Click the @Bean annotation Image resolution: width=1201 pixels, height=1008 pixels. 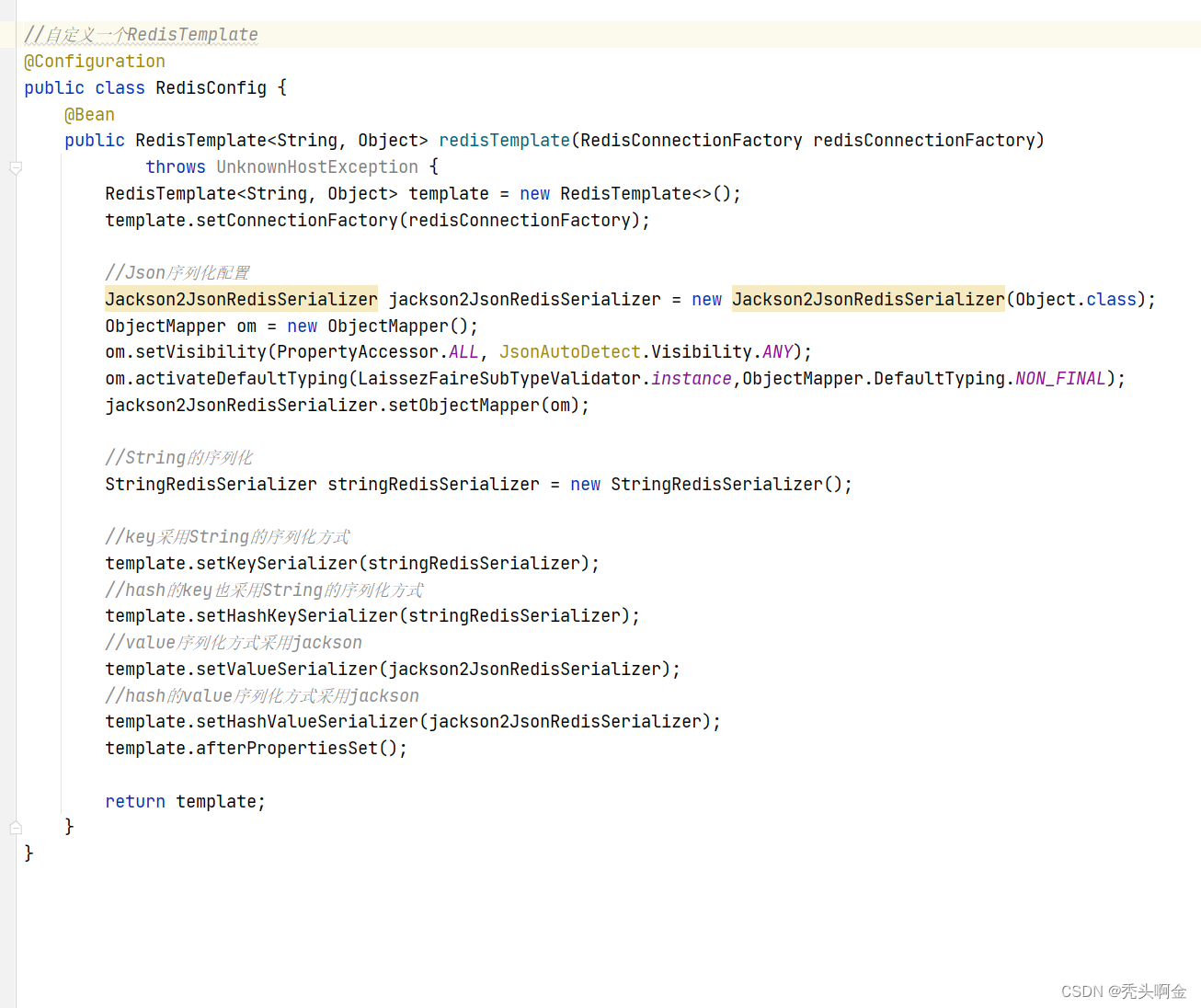pos(89,115)
